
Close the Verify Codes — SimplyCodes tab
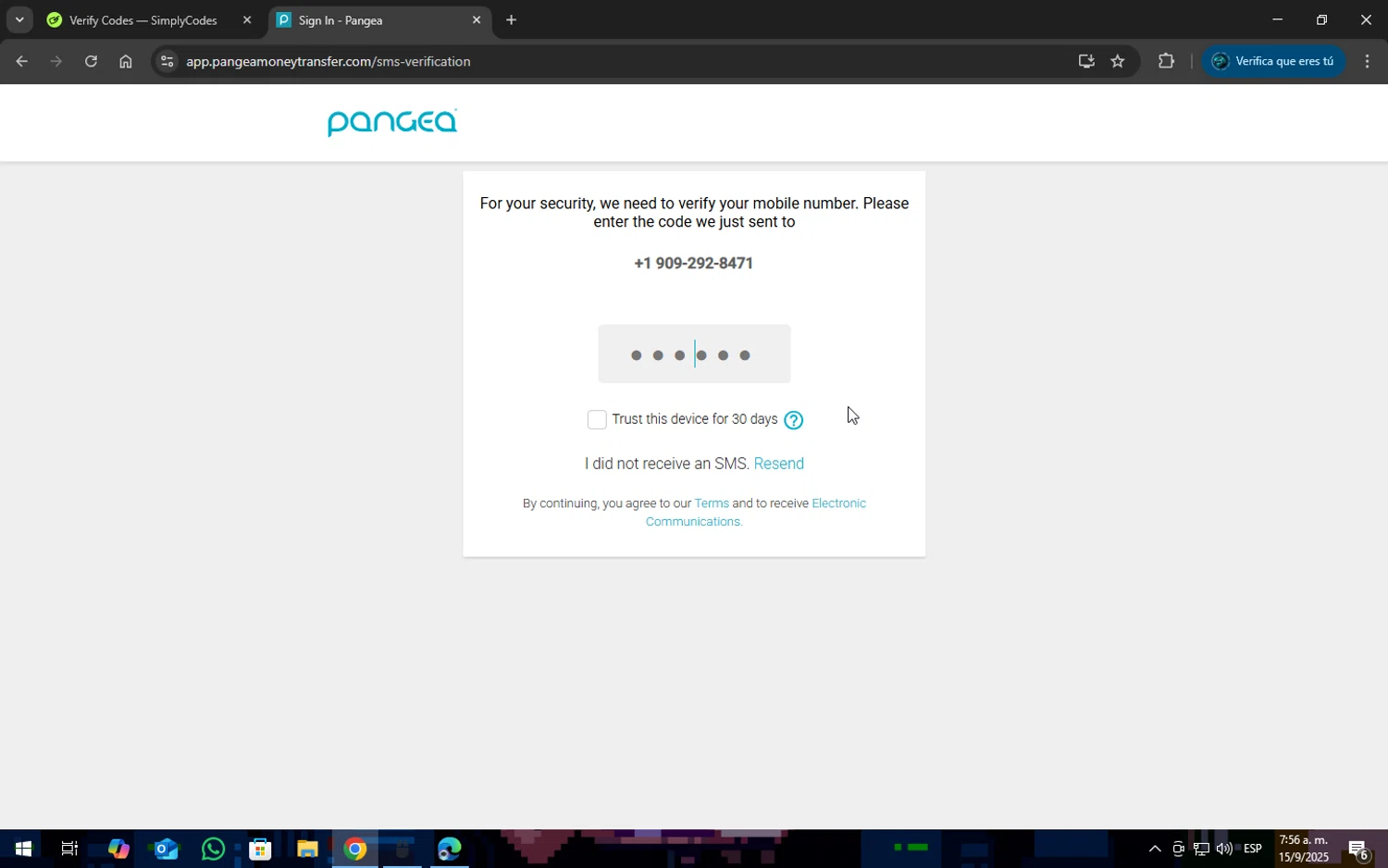[247, 20]
